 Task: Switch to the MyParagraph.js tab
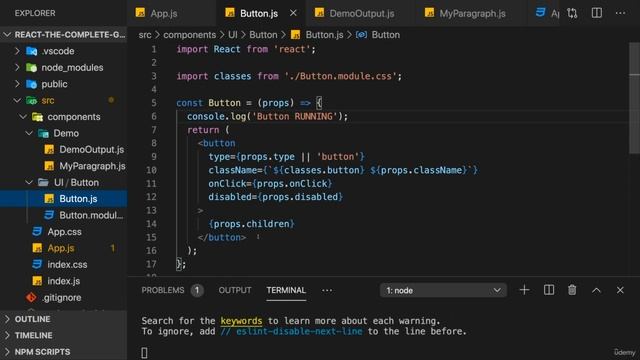coord(465,13)
